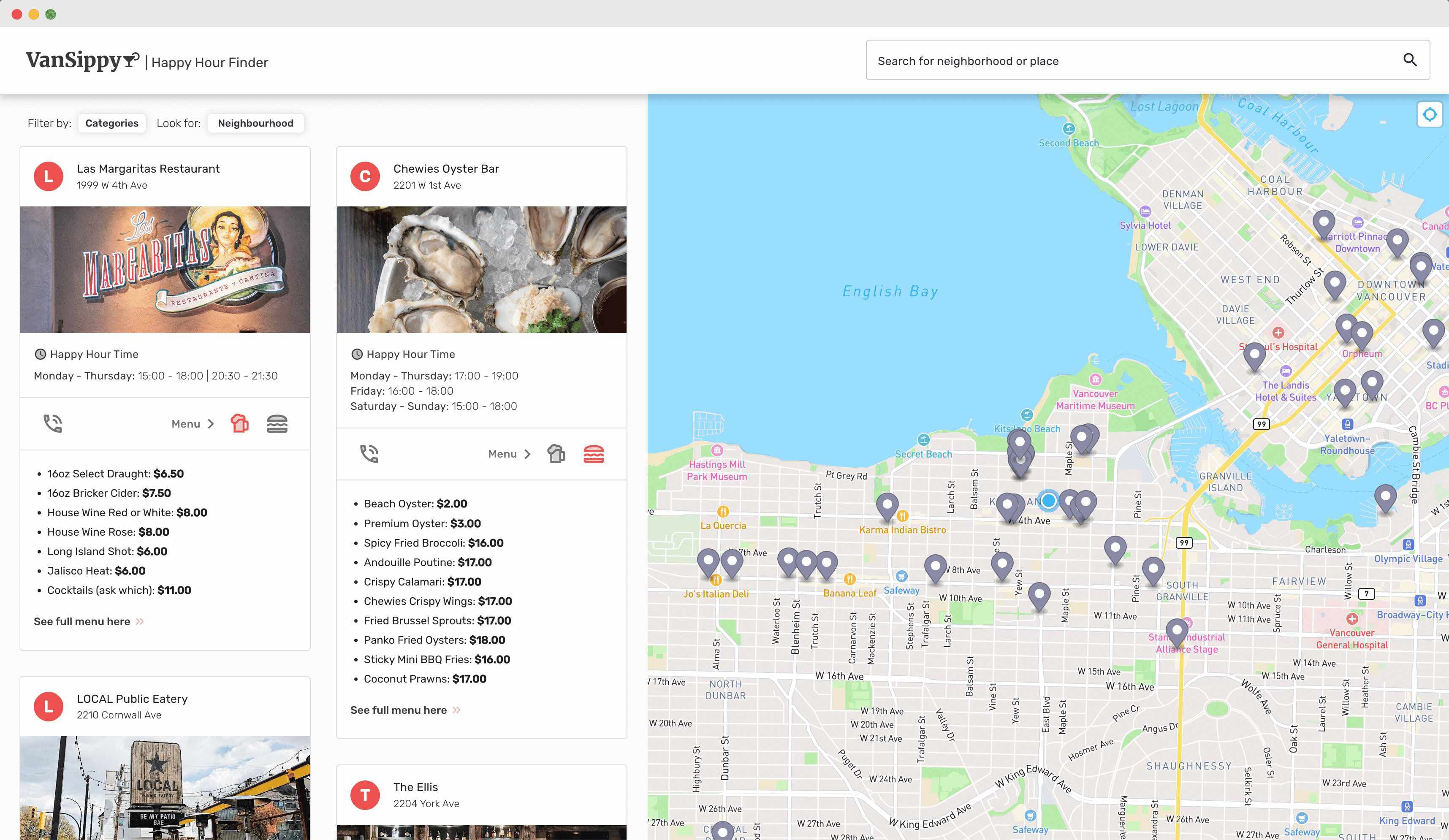The height and width of the screenshot is (840, 1449).
Task: Click the Safeway marker near W 10th Ave
Action: [901, 576]
